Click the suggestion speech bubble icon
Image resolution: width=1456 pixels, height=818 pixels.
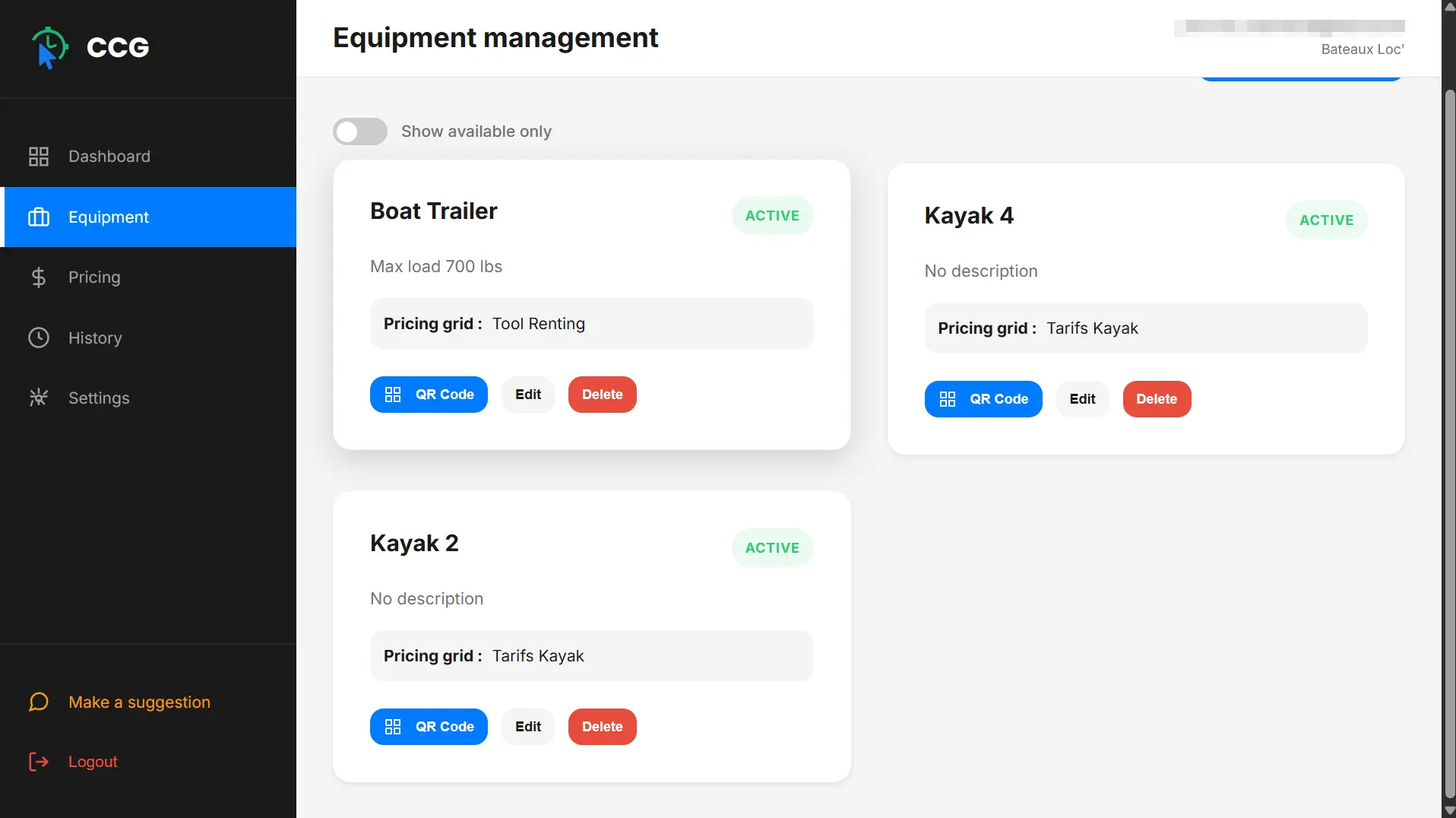coord(39,702)
